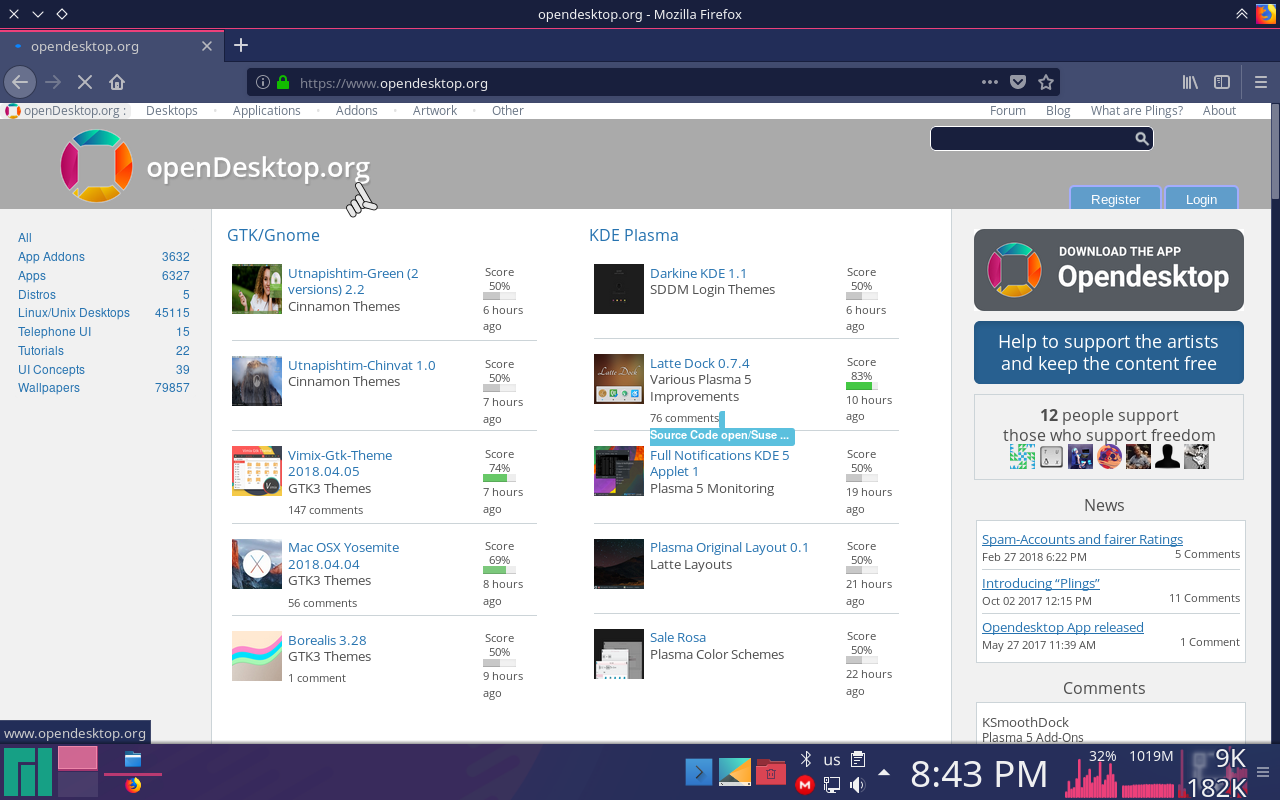The height and width of the screenshot is (800, 1280).
Task: Click 'Help to support the artists' banner
Action: pyautogui.click(x=1109, y=352)
